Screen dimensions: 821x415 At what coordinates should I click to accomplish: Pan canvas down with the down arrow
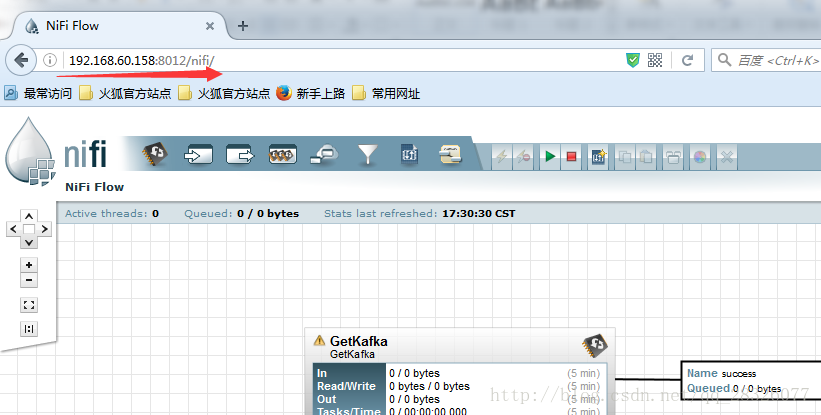[x=29, y=242]
